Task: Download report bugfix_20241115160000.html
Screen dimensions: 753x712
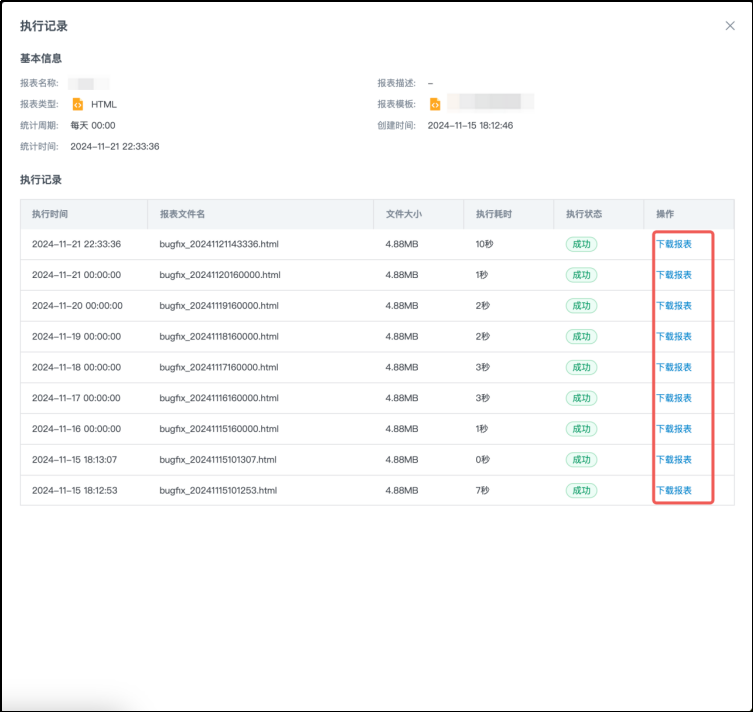Action: click(673, 429)
